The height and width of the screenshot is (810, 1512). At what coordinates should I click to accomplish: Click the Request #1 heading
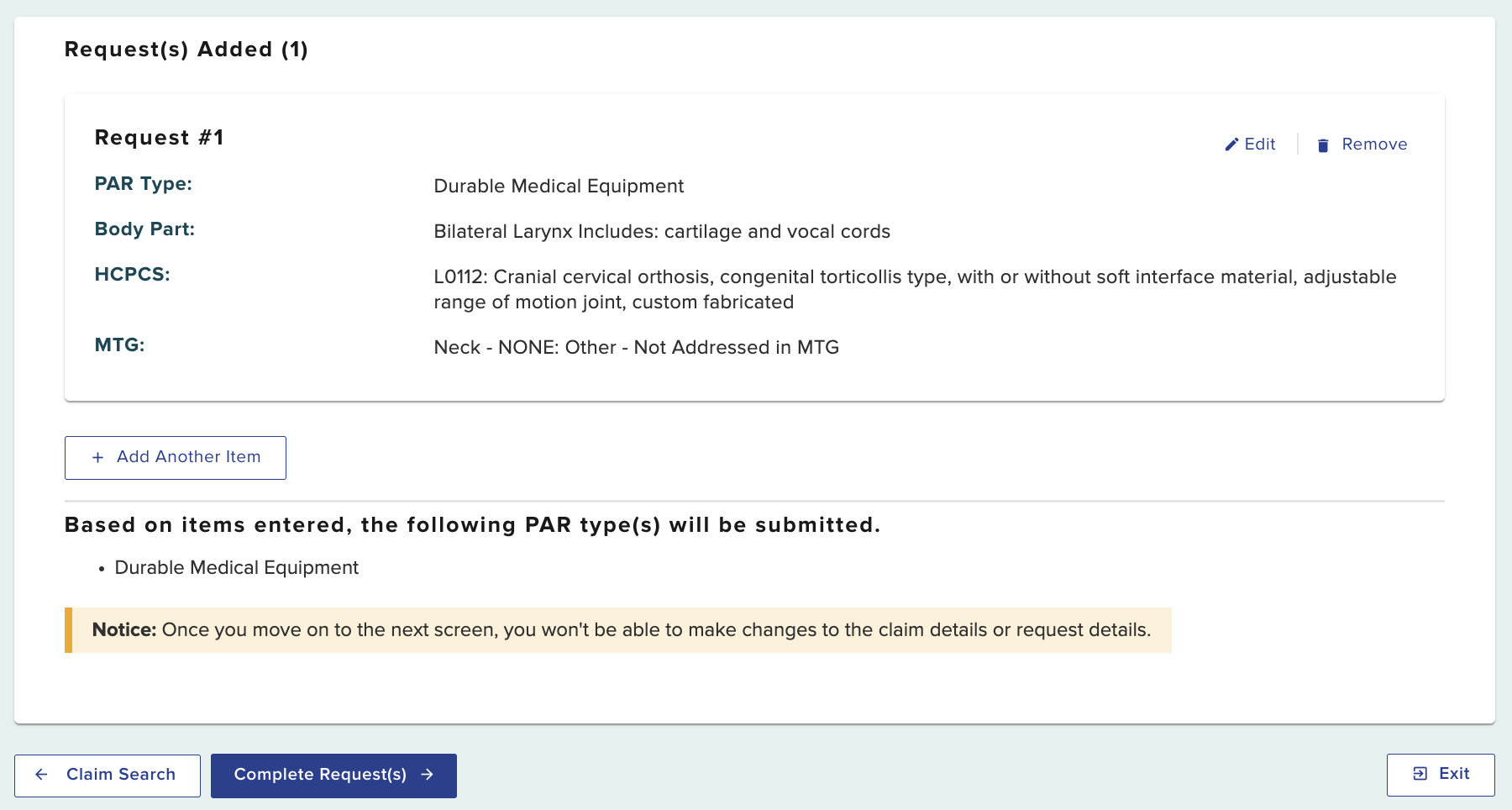[x=159, y=138]
